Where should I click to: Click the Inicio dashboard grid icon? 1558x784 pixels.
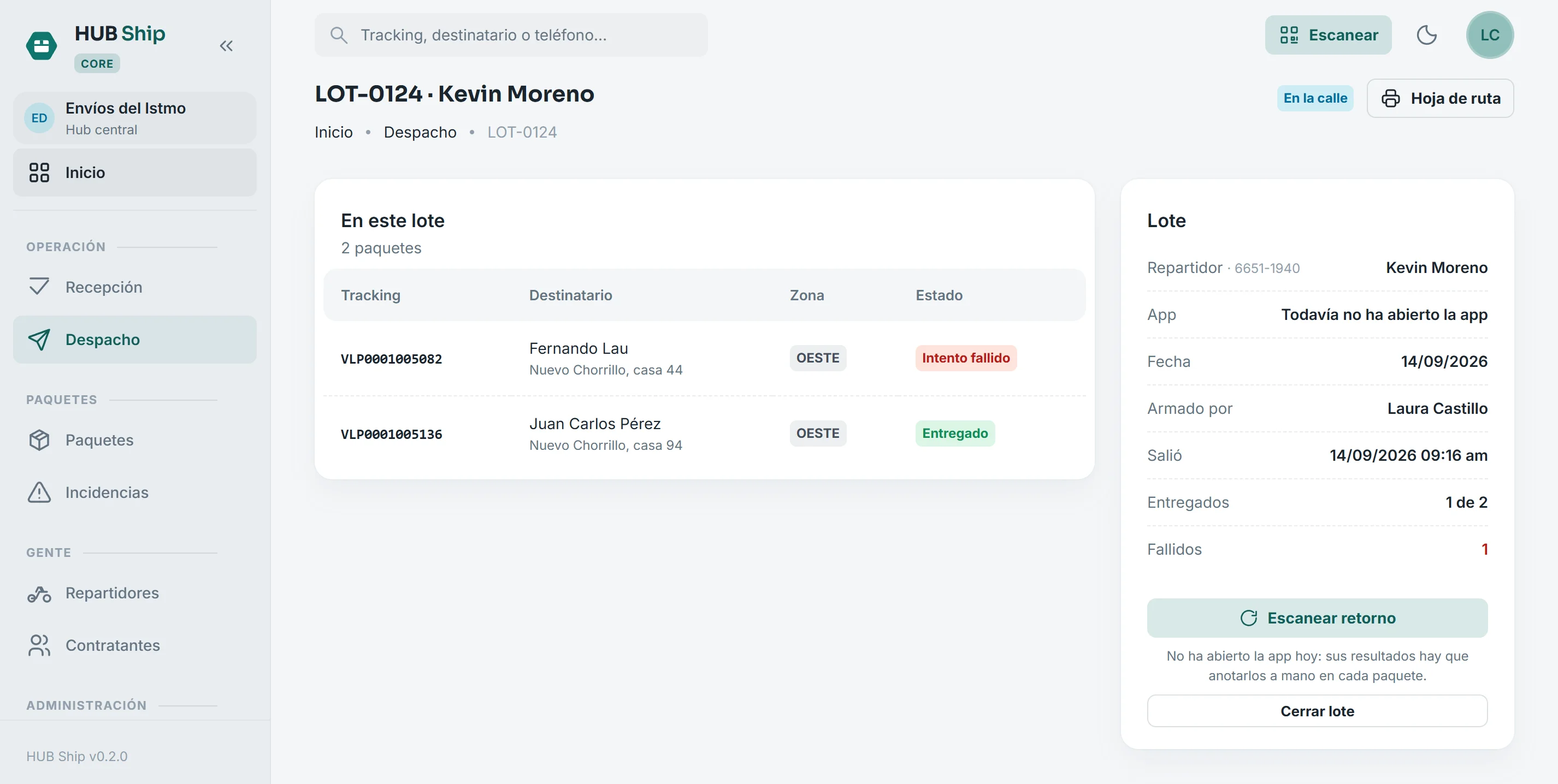(39, 173)
